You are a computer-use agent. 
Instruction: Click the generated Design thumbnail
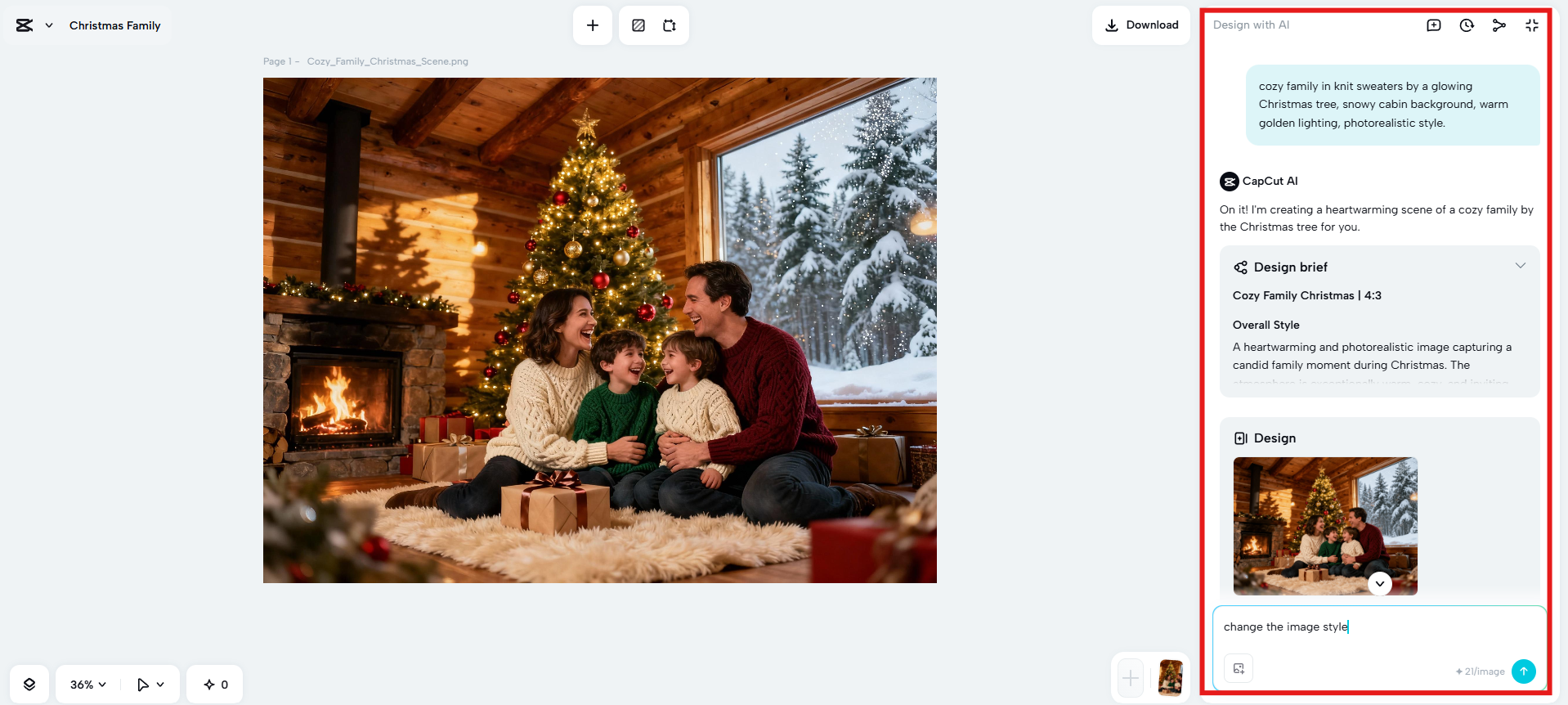1325,526
